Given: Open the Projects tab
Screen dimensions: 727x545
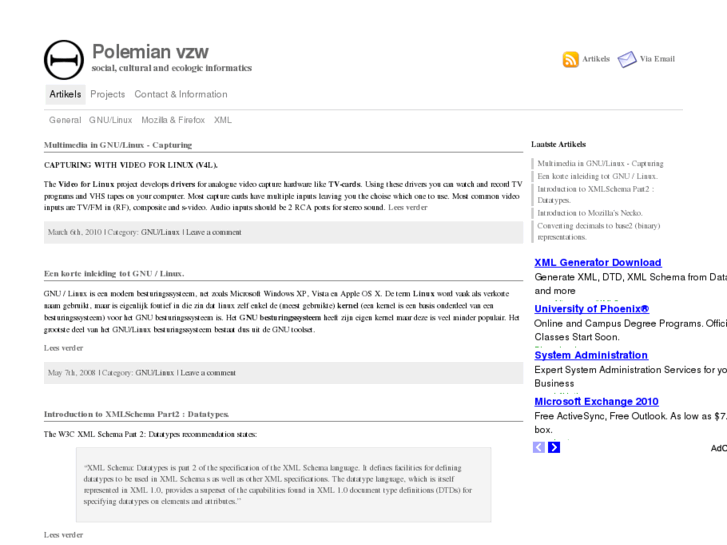Looking at the screenshot, I should pyautogui.click(x=108, y=94).
